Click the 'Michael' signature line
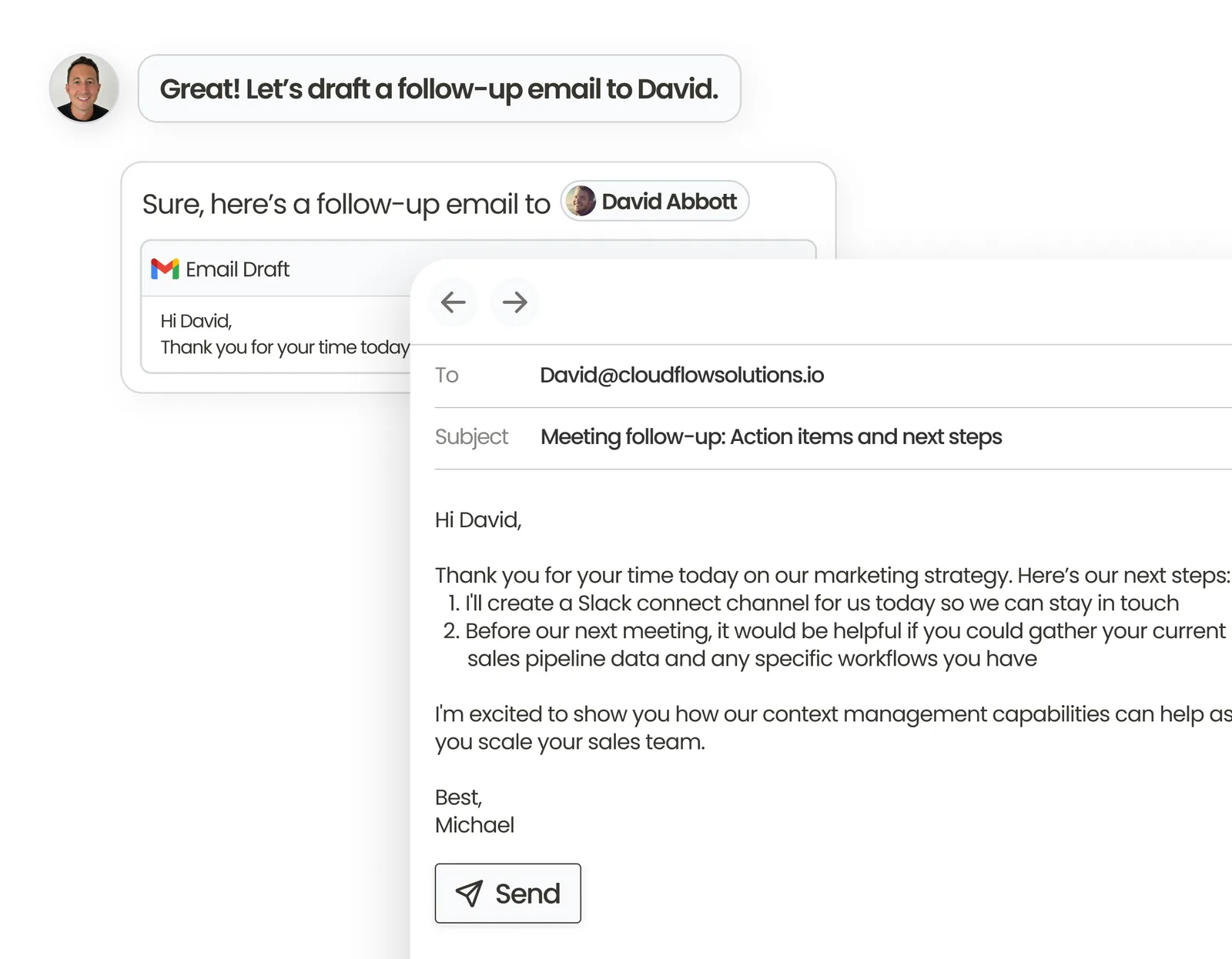Image resolution: width=1232 pixels, height=959 pixels. tap(474, 825)
